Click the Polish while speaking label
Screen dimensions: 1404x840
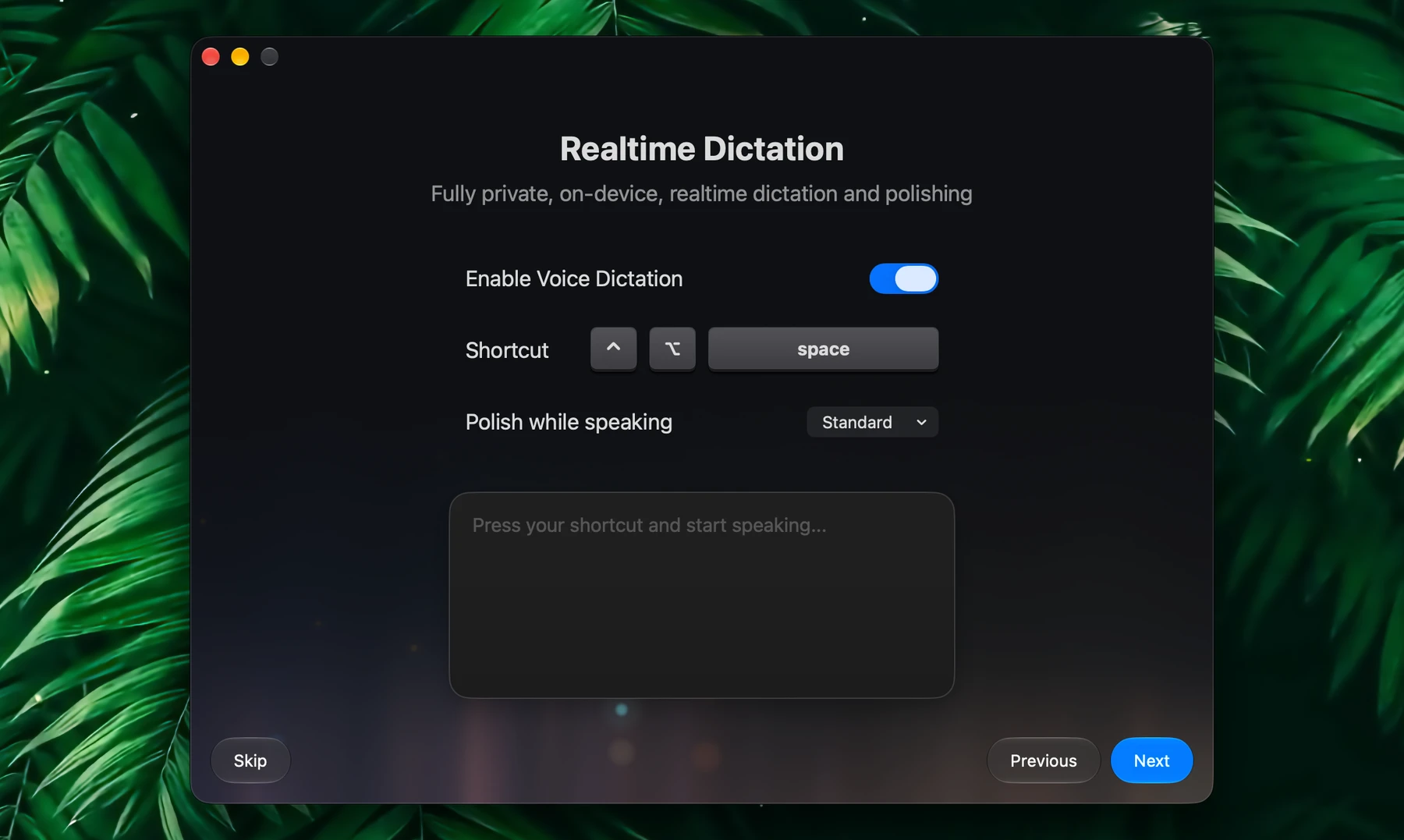pos(569,422)
